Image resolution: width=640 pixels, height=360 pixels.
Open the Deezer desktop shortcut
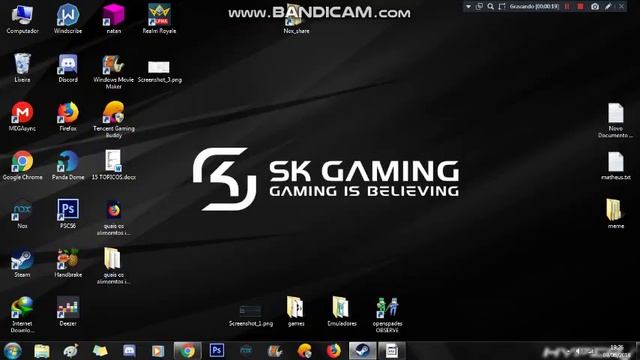pyautogui.click(x=68, y=311)
